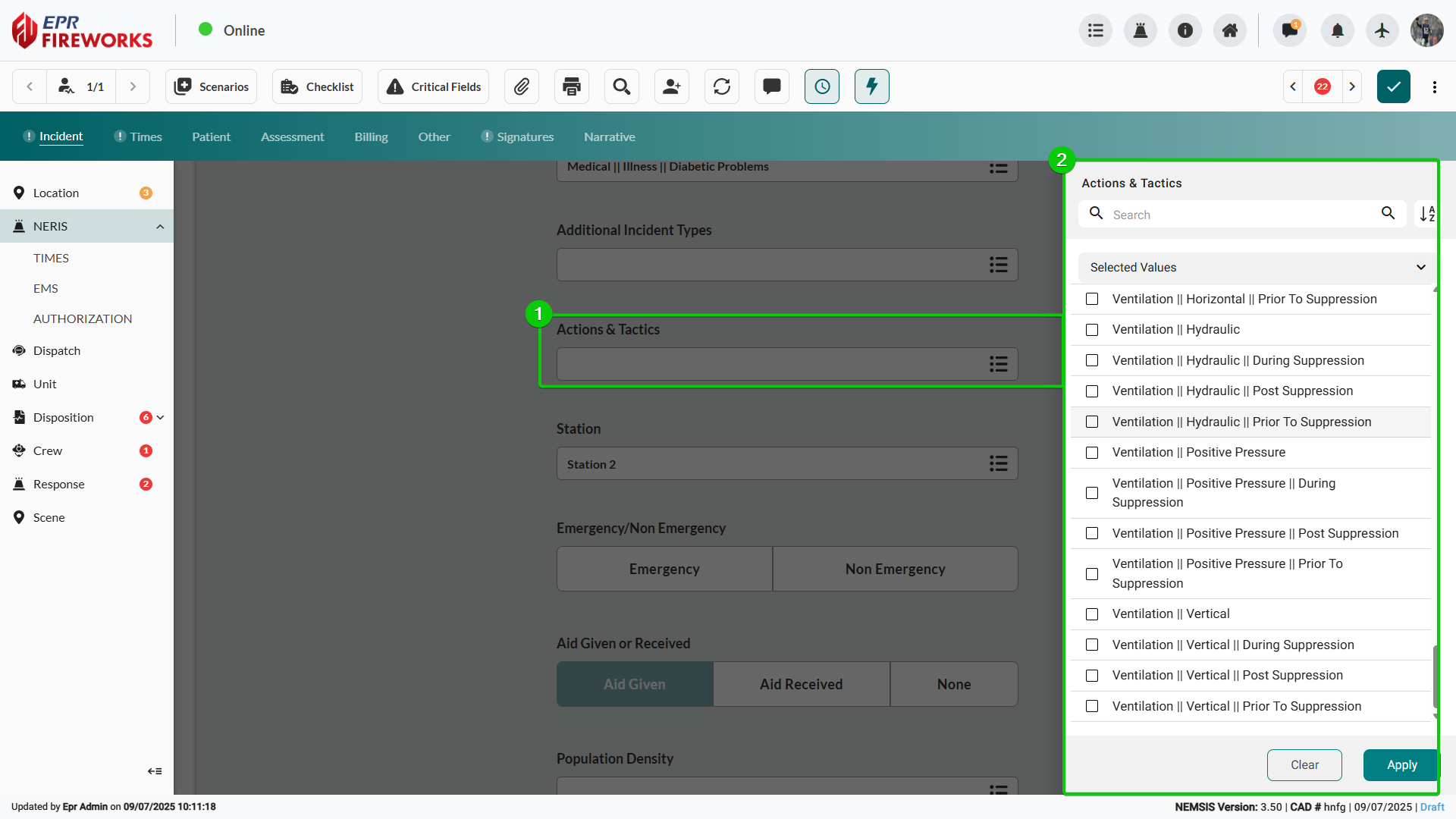This screenshot has width=1456, height=819.
Task: Collapse the NERIS sidebar section
Action: (x=160, y=227)
